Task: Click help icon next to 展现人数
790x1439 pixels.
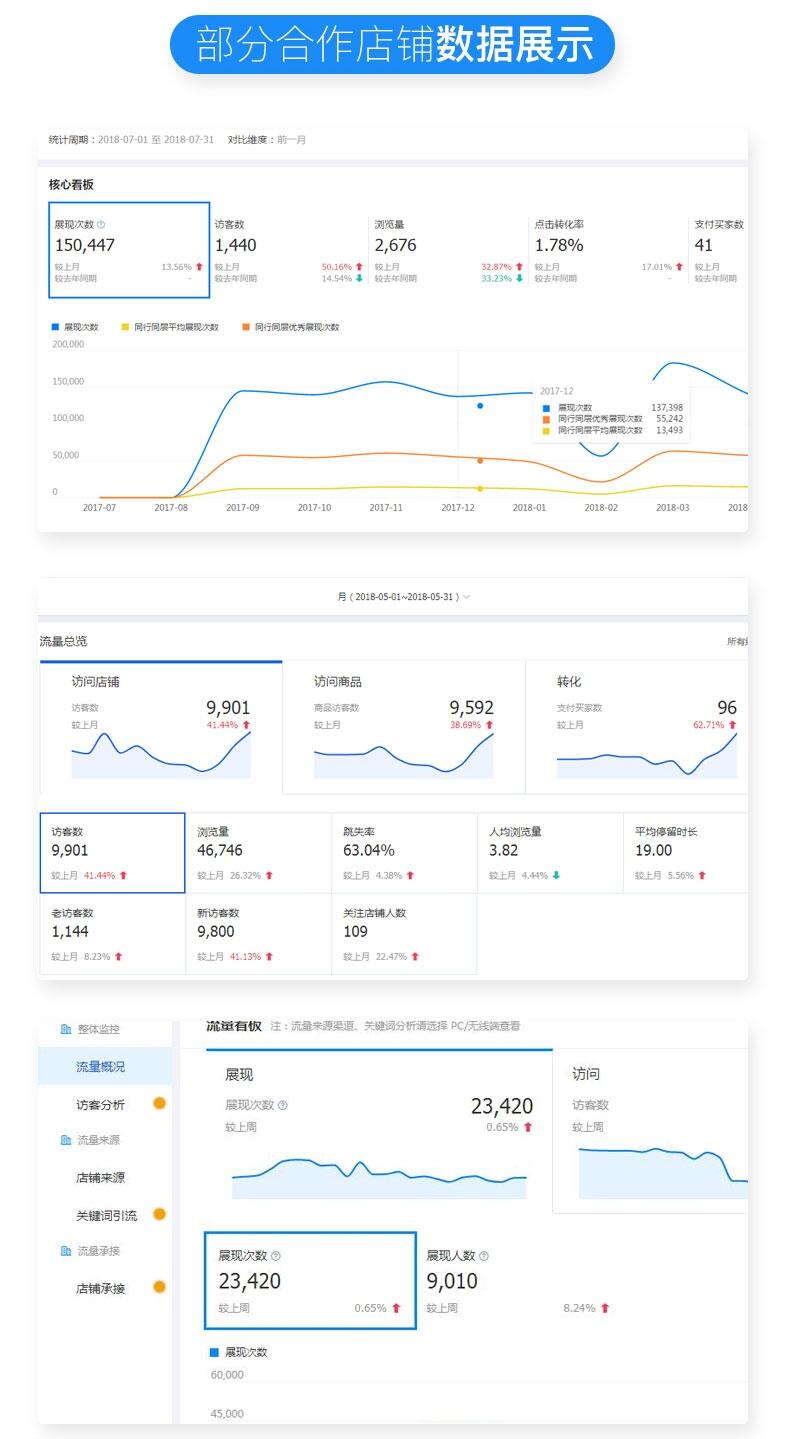Action: click(x=484, y=1256)
